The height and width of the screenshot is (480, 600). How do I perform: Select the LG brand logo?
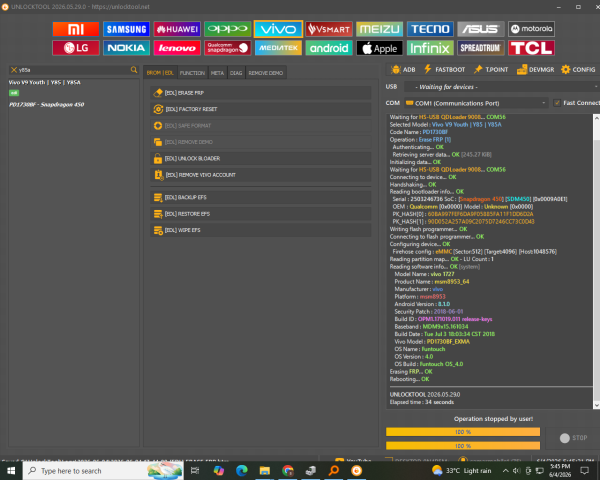(x=76, y=48)
